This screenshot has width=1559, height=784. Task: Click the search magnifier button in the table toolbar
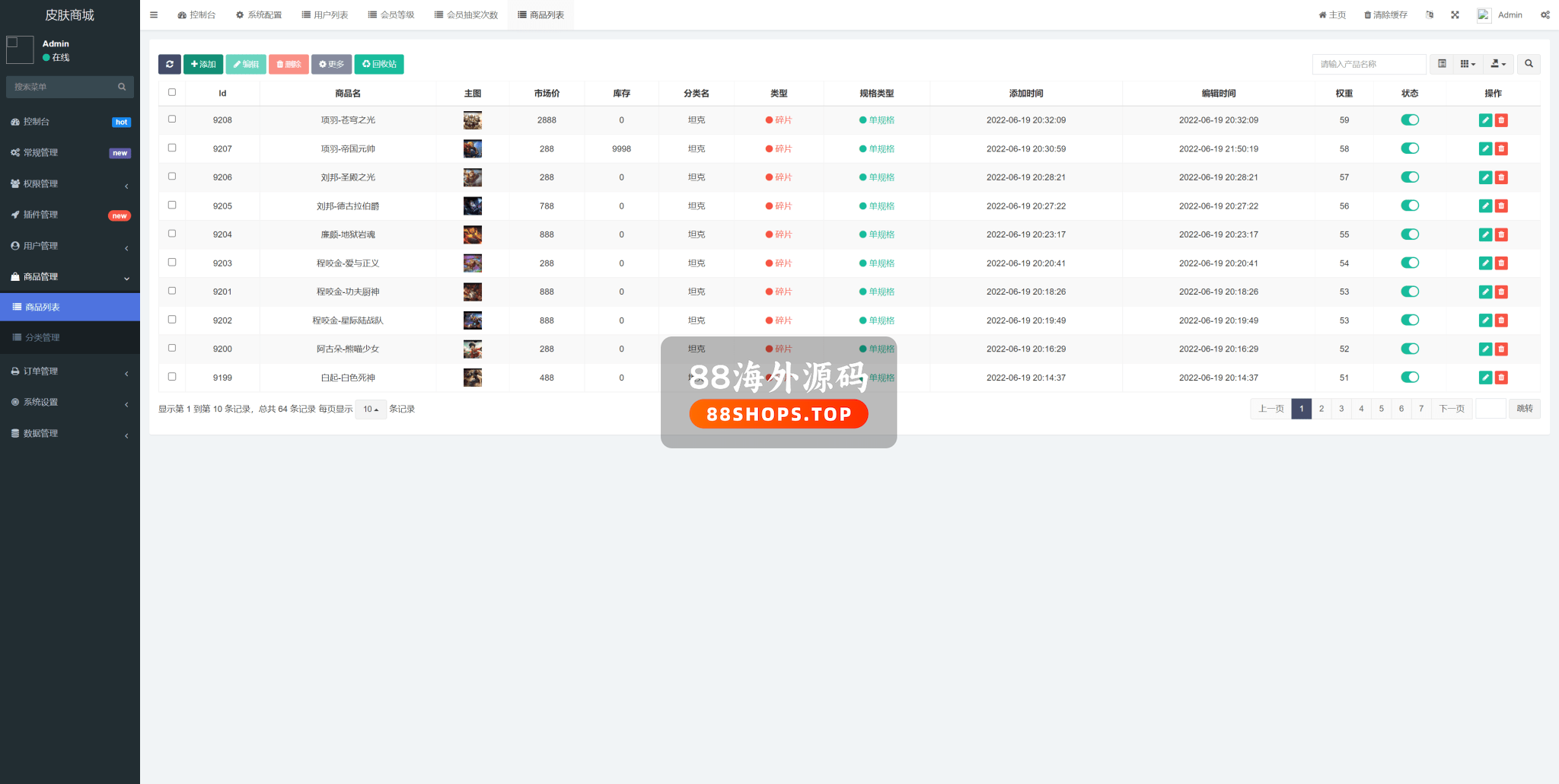[x=1529, y=65]
